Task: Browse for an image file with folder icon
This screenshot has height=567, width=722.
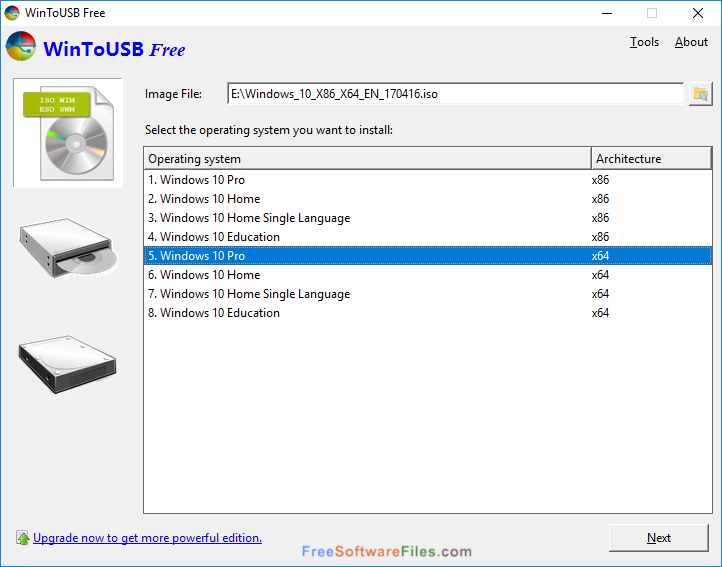Action: coord(700,94)
